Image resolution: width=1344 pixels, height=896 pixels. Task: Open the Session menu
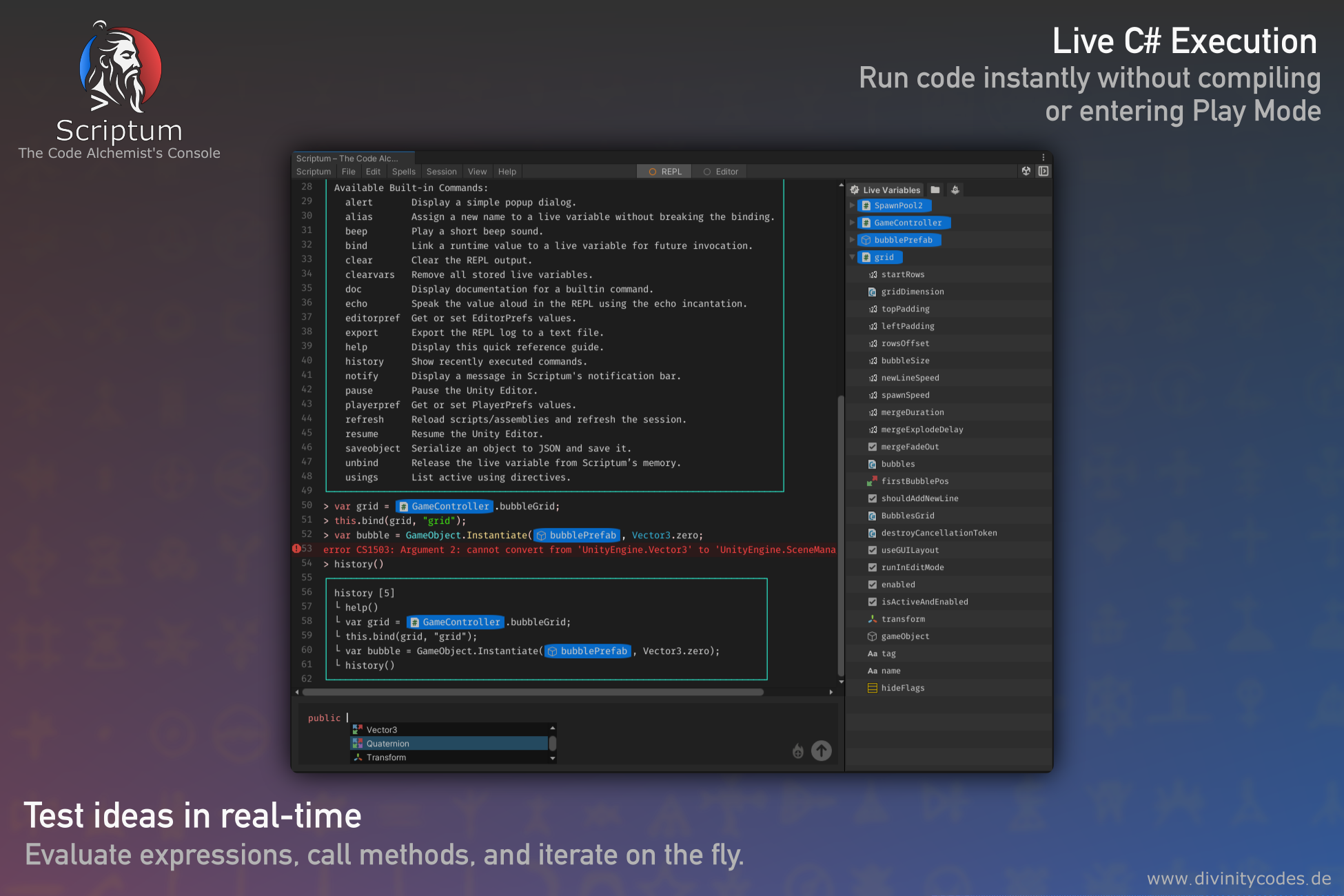click(442, 172)
